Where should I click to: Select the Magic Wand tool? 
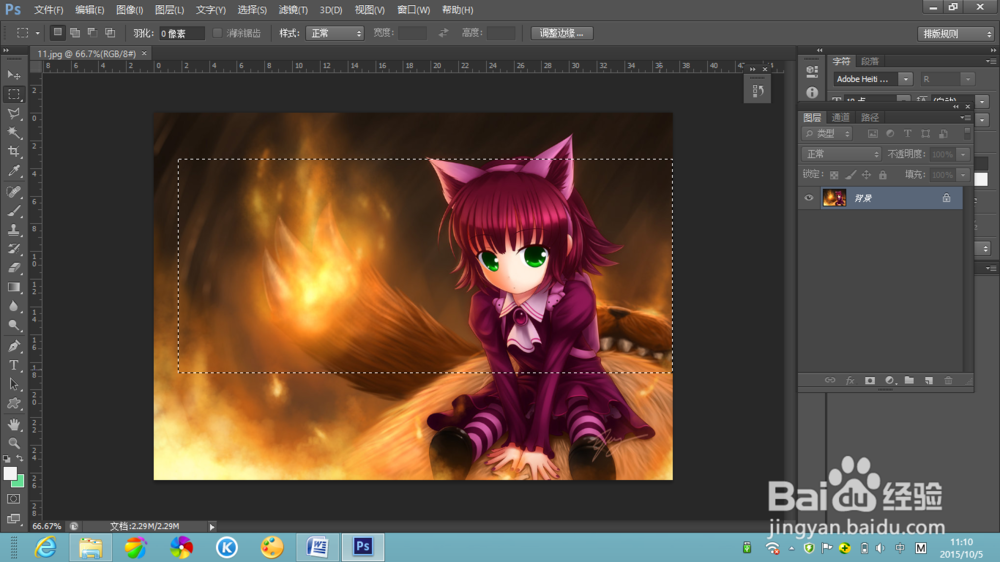13,133
